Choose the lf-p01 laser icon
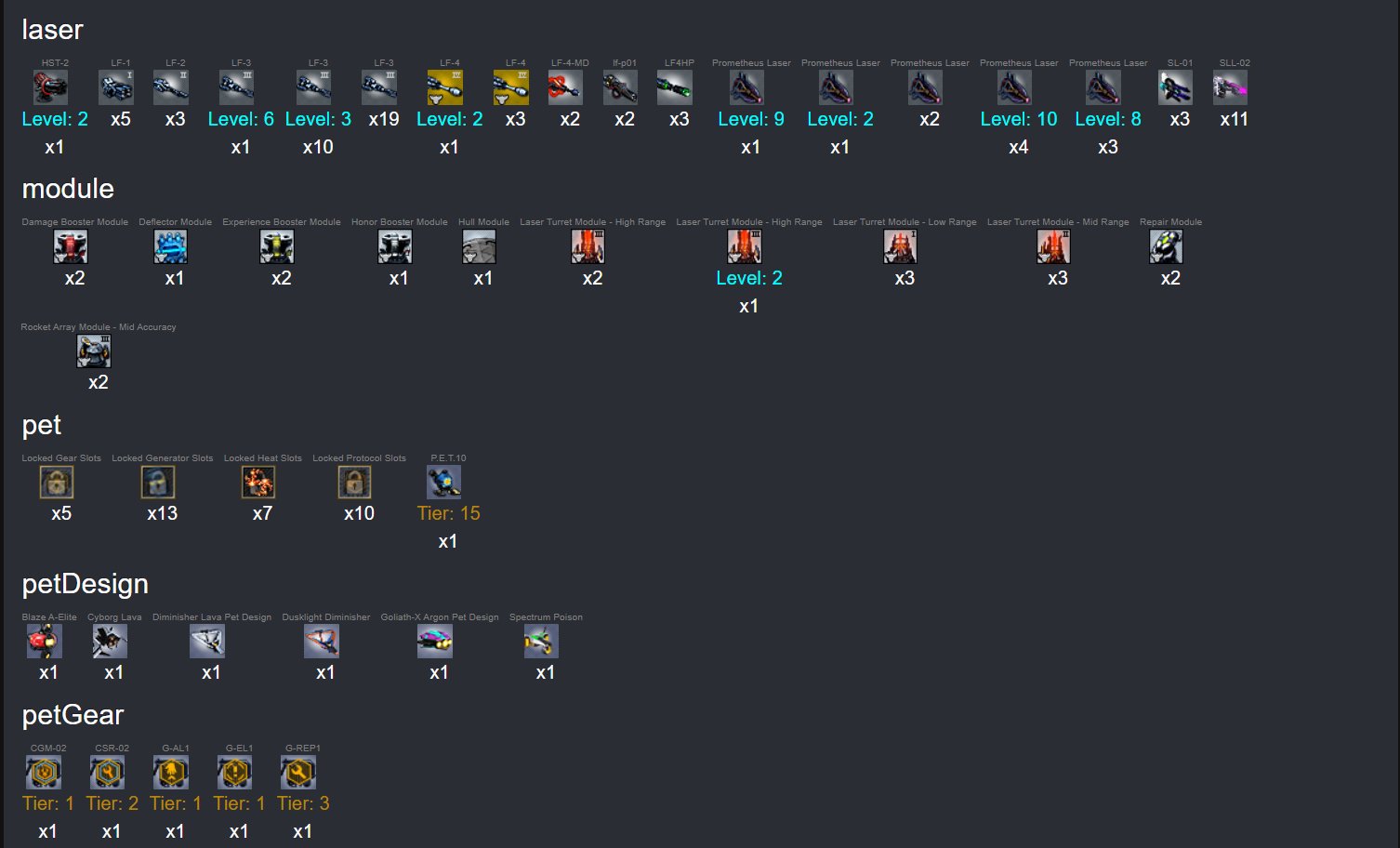This screenshot has width=1400, height=848. click(620, 87)
